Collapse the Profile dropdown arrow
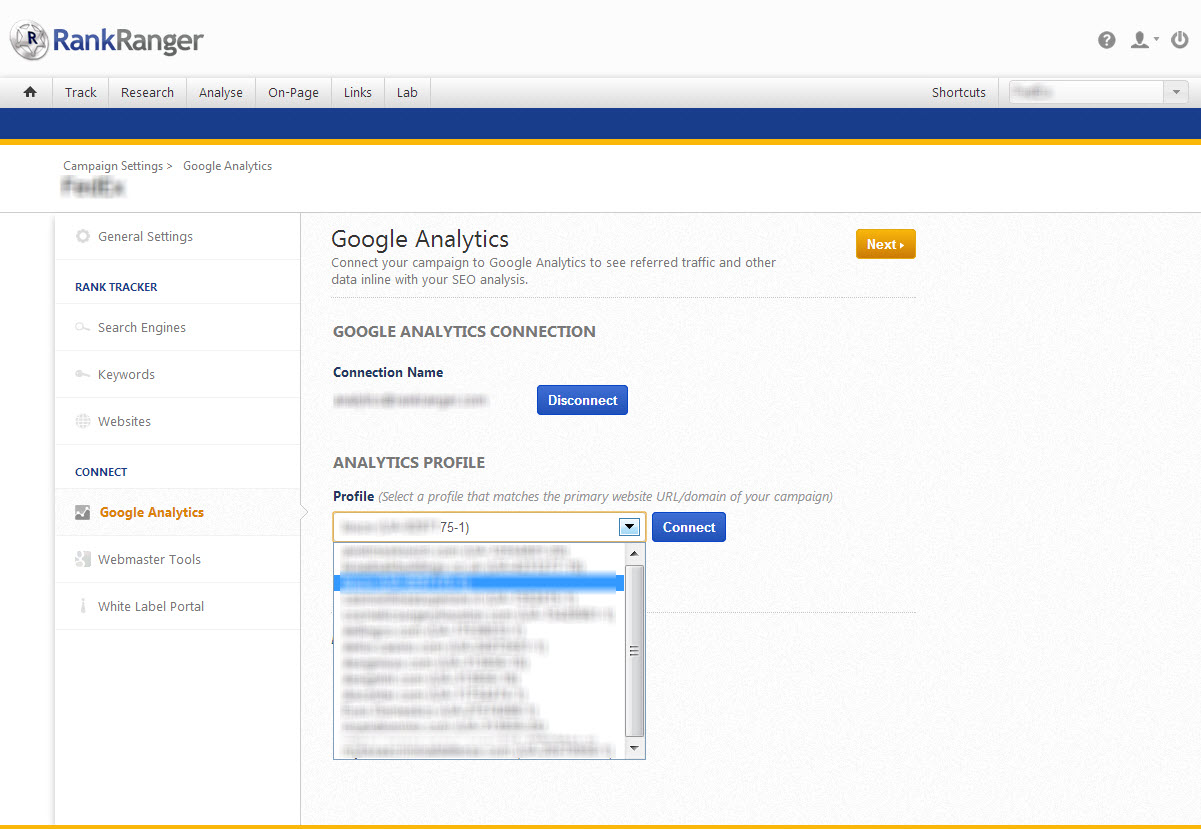Image resolution: width=1201 pixels, height=829 pixels. point(629,527)
